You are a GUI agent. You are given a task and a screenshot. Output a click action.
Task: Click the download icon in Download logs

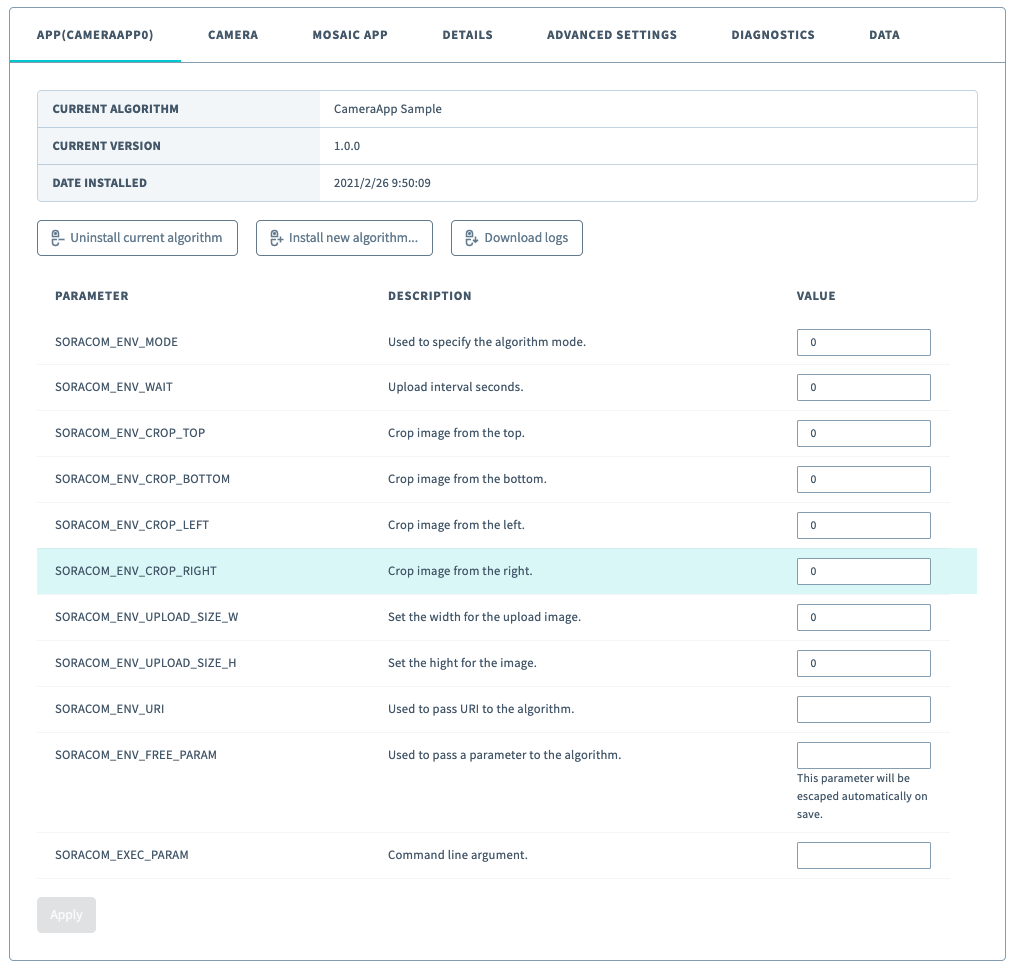471,238
